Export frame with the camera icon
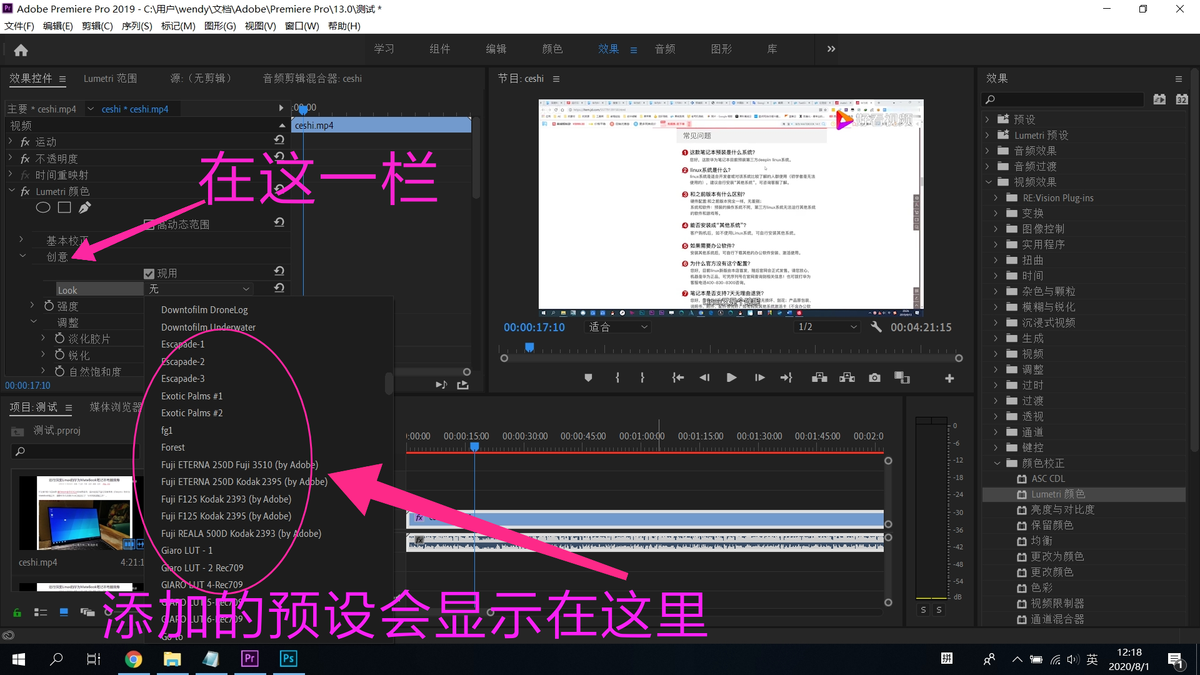 (875, 378)
